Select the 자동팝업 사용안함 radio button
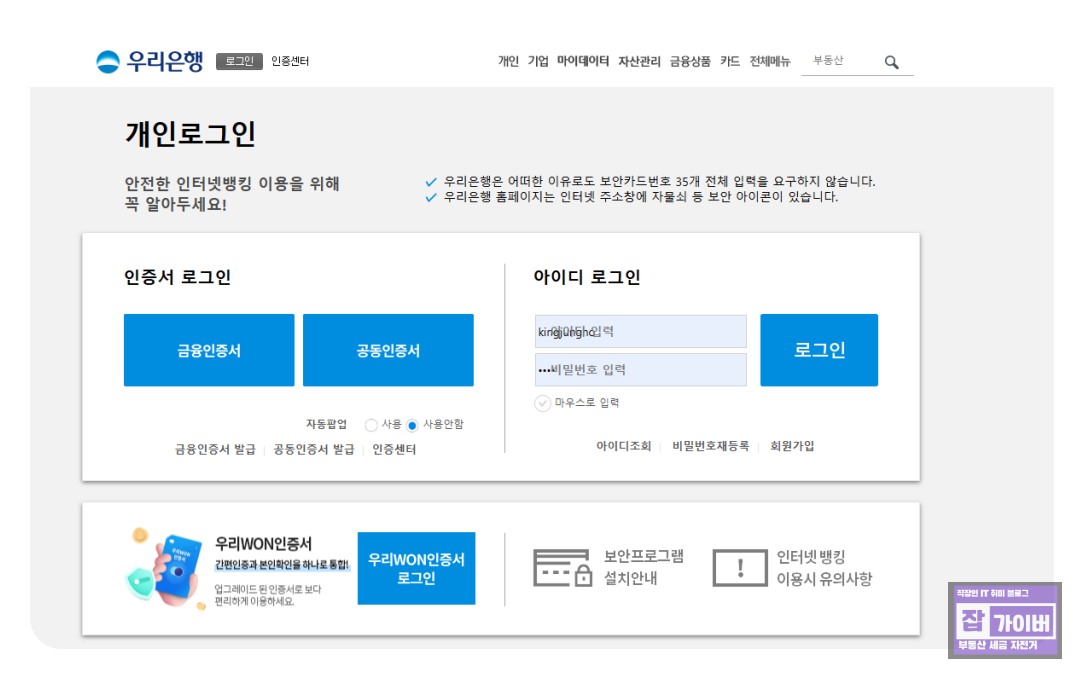1084x679 pixels. (x=413, y=425)
